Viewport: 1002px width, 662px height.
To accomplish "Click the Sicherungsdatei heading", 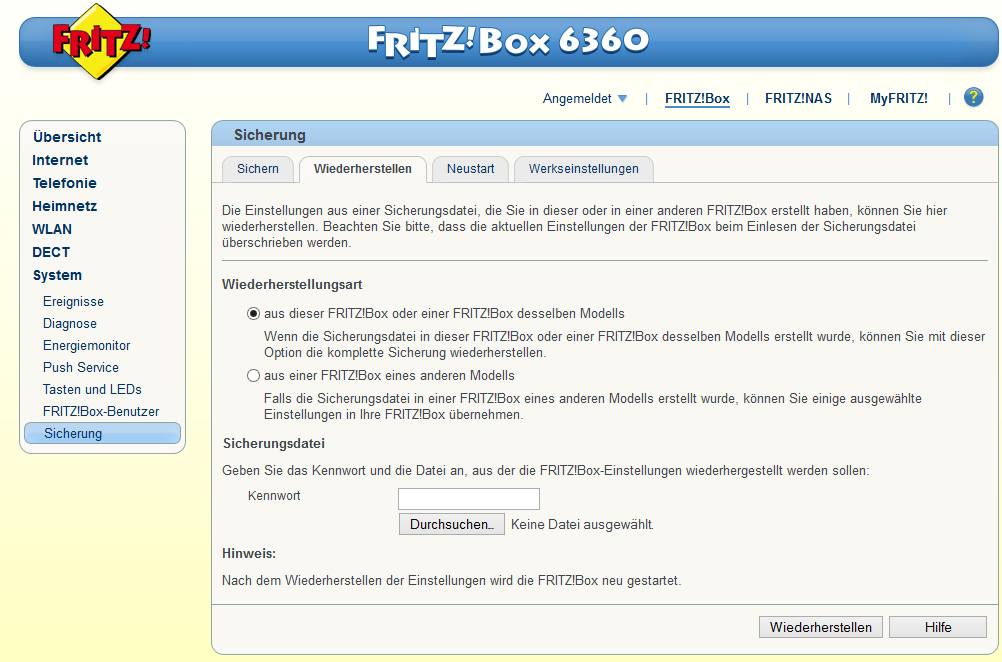I will 274,443.
